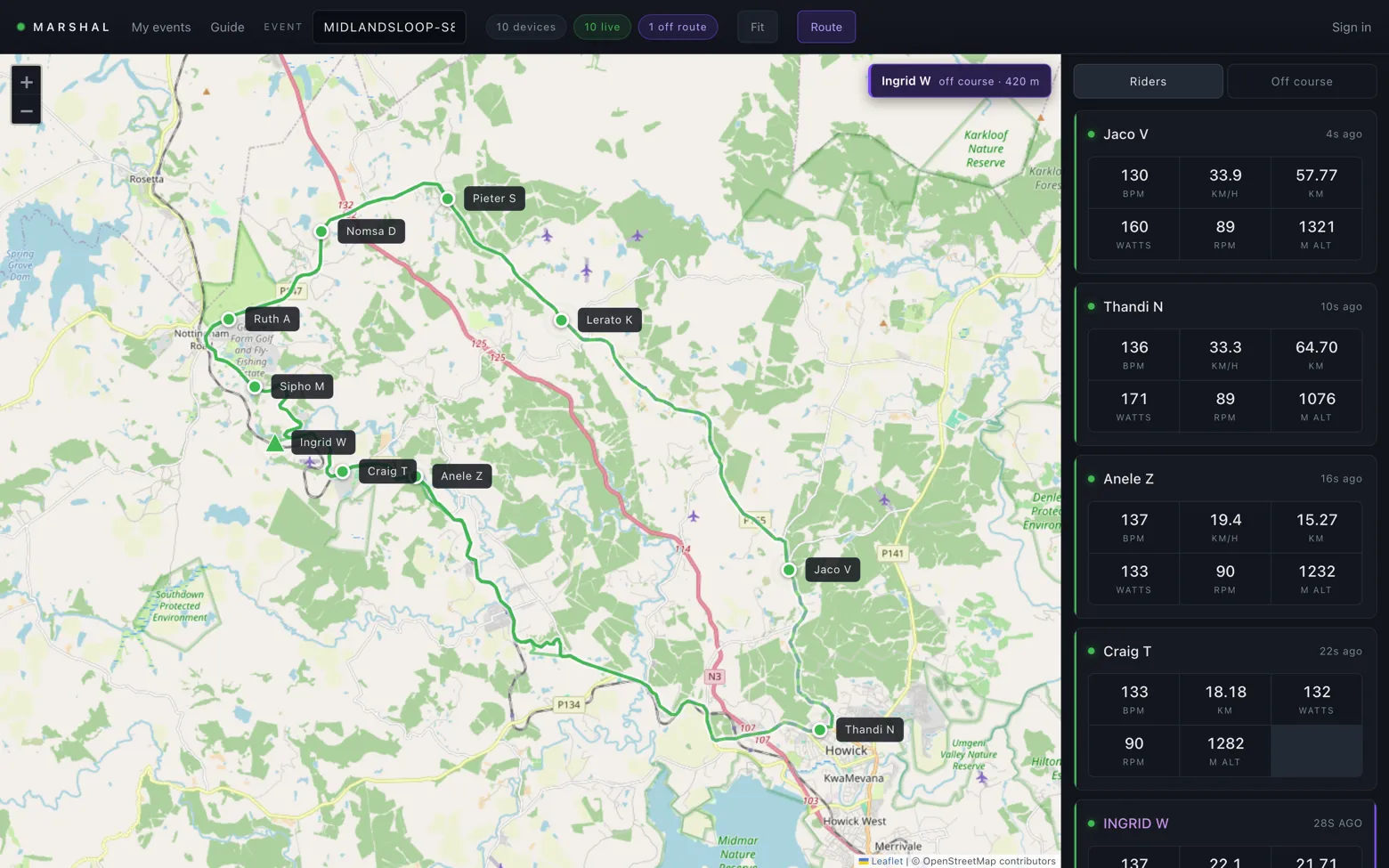Image resolution: width=1389 pixels, height=868 pixels.
Task: Click Thandi N's 1076 M ALT cell
Action: 1317,406
